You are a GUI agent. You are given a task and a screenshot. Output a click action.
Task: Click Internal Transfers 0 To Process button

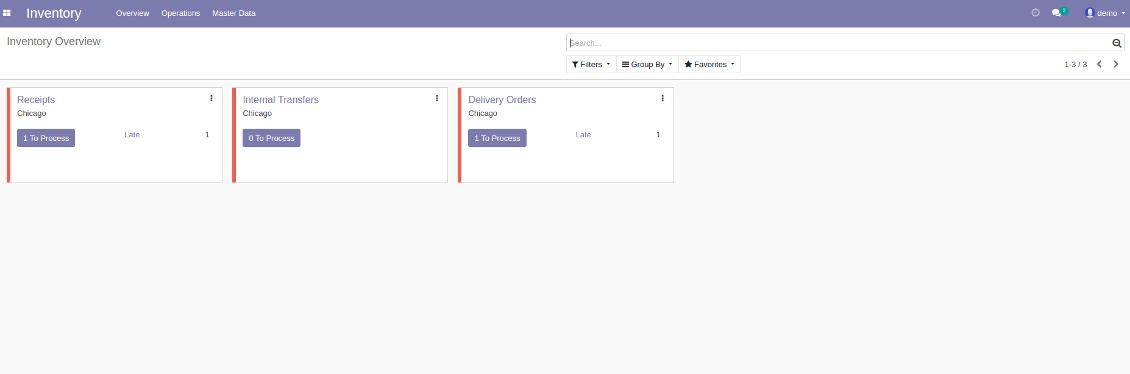(x=272, y=138)
